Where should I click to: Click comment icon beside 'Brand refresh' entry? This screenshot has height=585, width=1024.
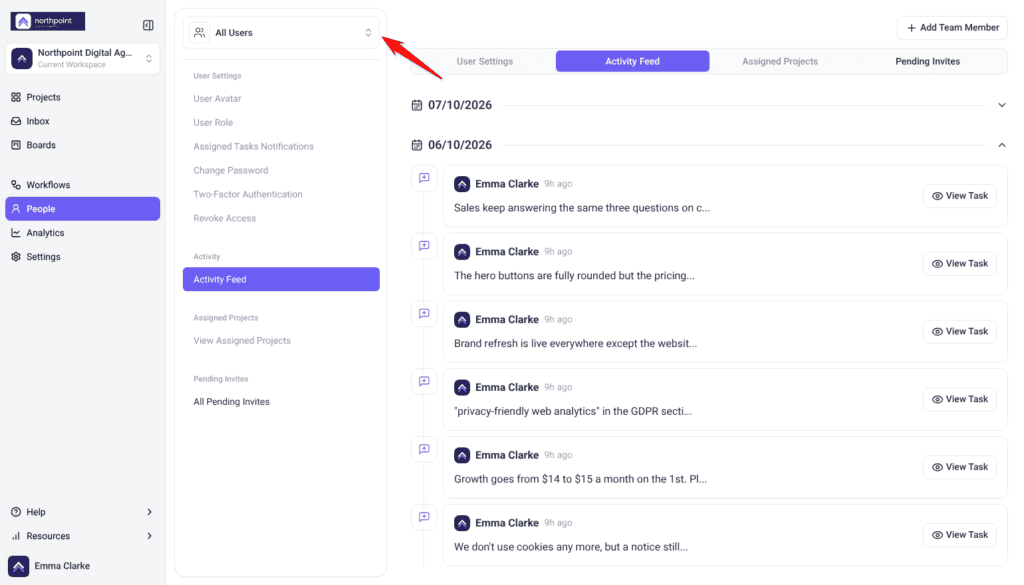[424, 314]
